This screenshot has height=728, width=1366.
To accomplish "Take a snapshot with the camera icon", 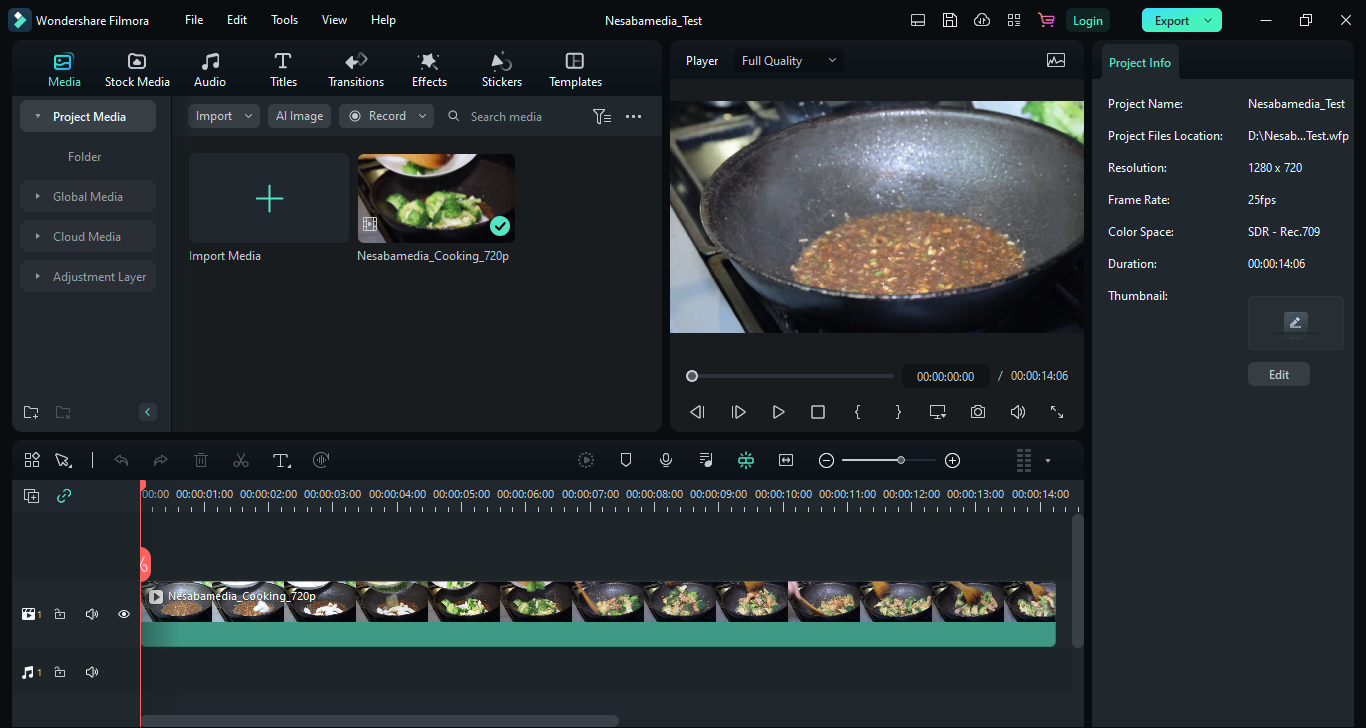I will coord(977,412).
